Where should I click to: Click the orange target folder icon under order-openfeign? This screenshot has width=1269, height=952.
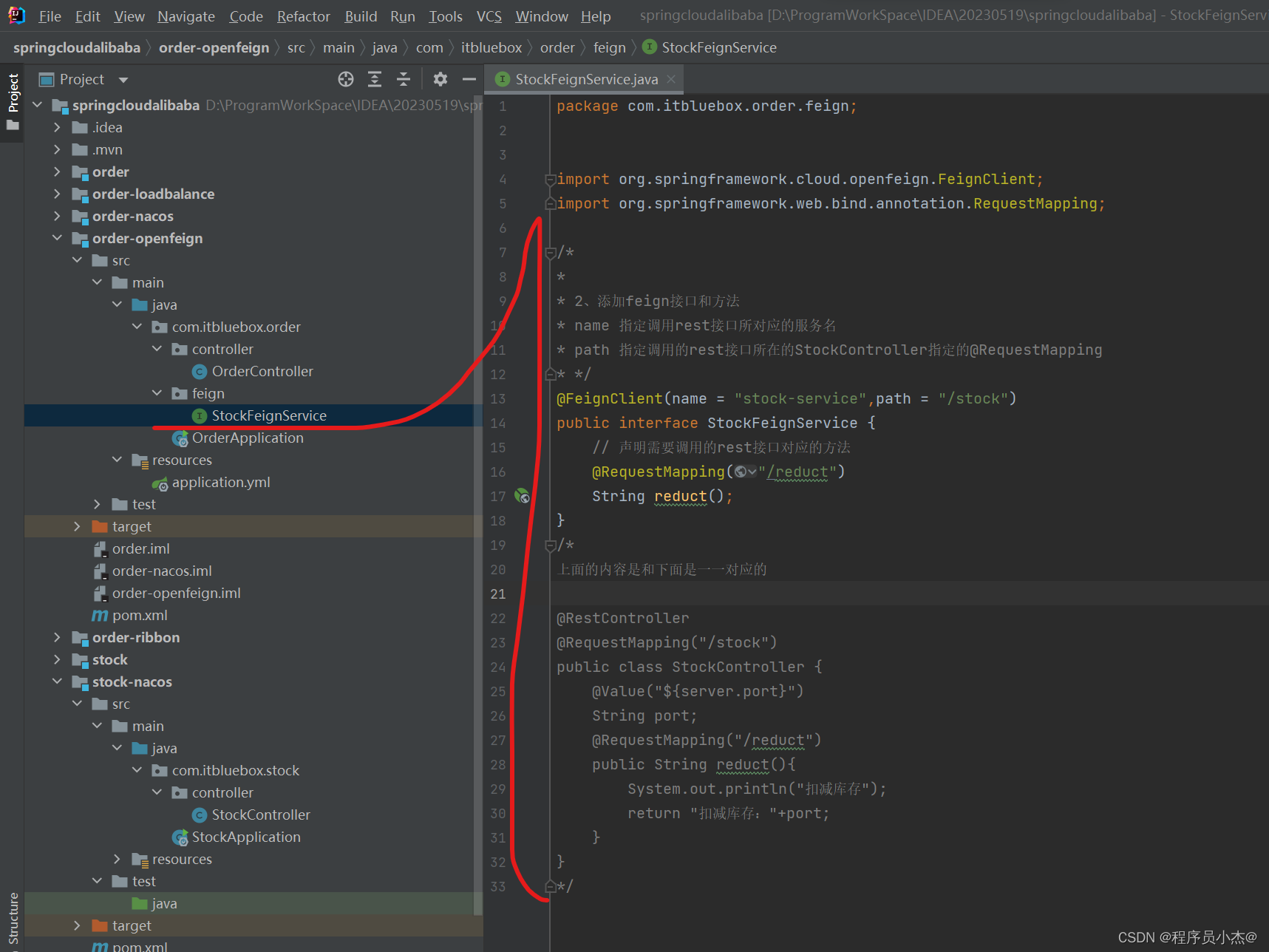(x=100, y=526)
